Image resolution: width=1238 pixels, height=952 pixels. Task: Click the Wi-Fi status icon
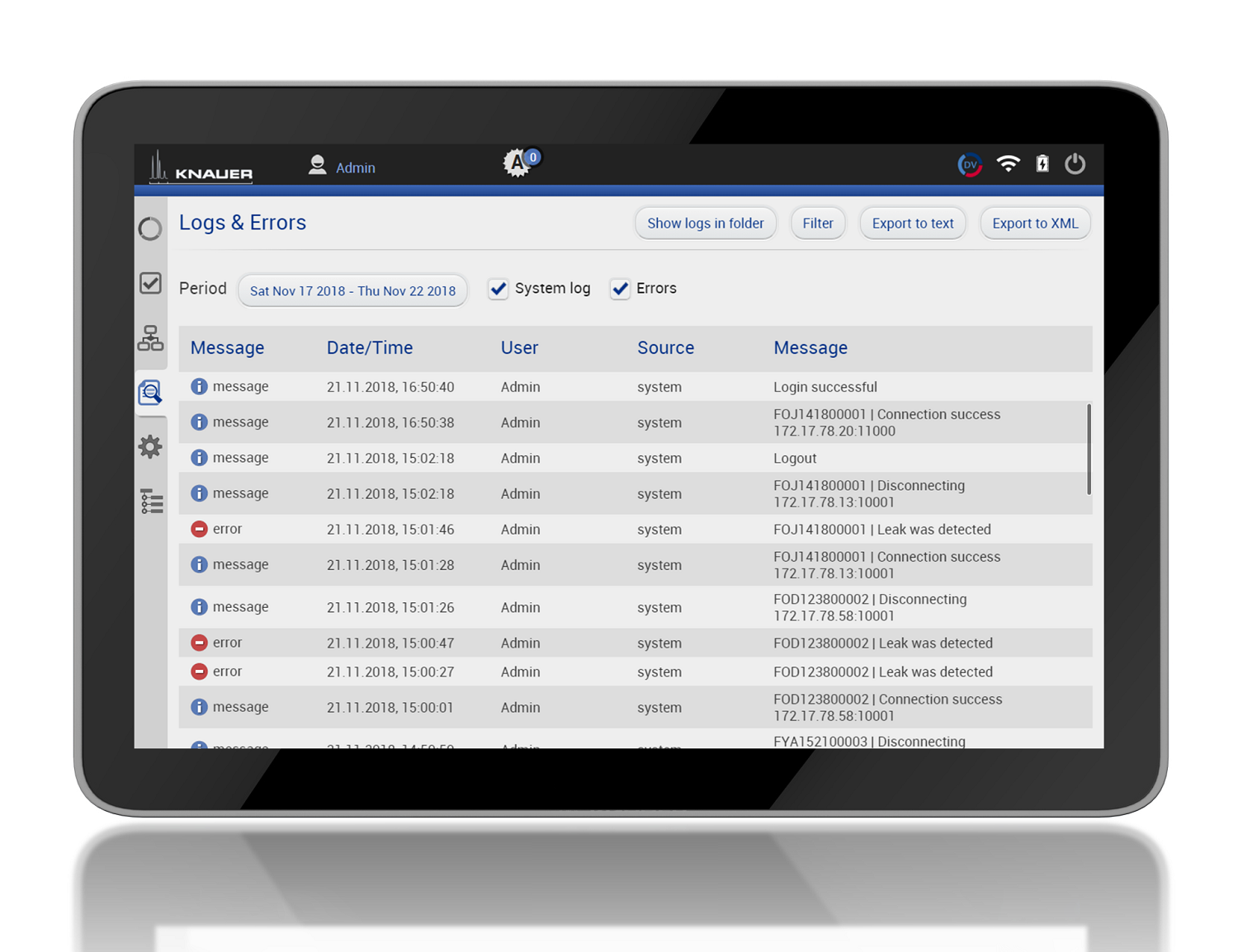coord(1008,163)
